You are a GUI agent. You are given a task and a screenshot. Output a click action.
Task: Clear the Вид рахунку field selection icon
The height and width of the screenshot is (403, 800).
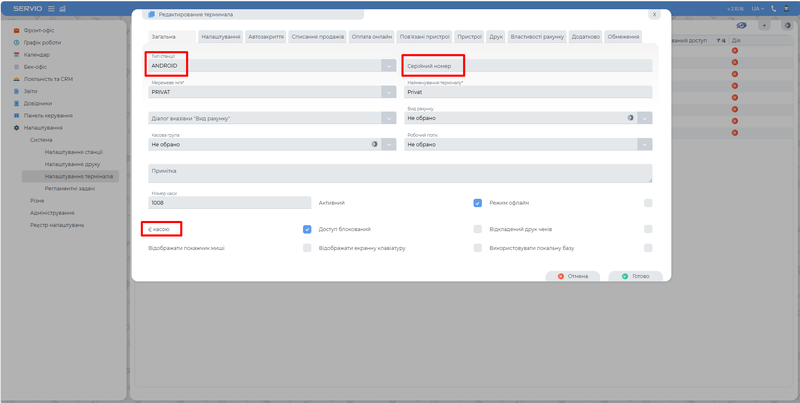coord(631,117)
